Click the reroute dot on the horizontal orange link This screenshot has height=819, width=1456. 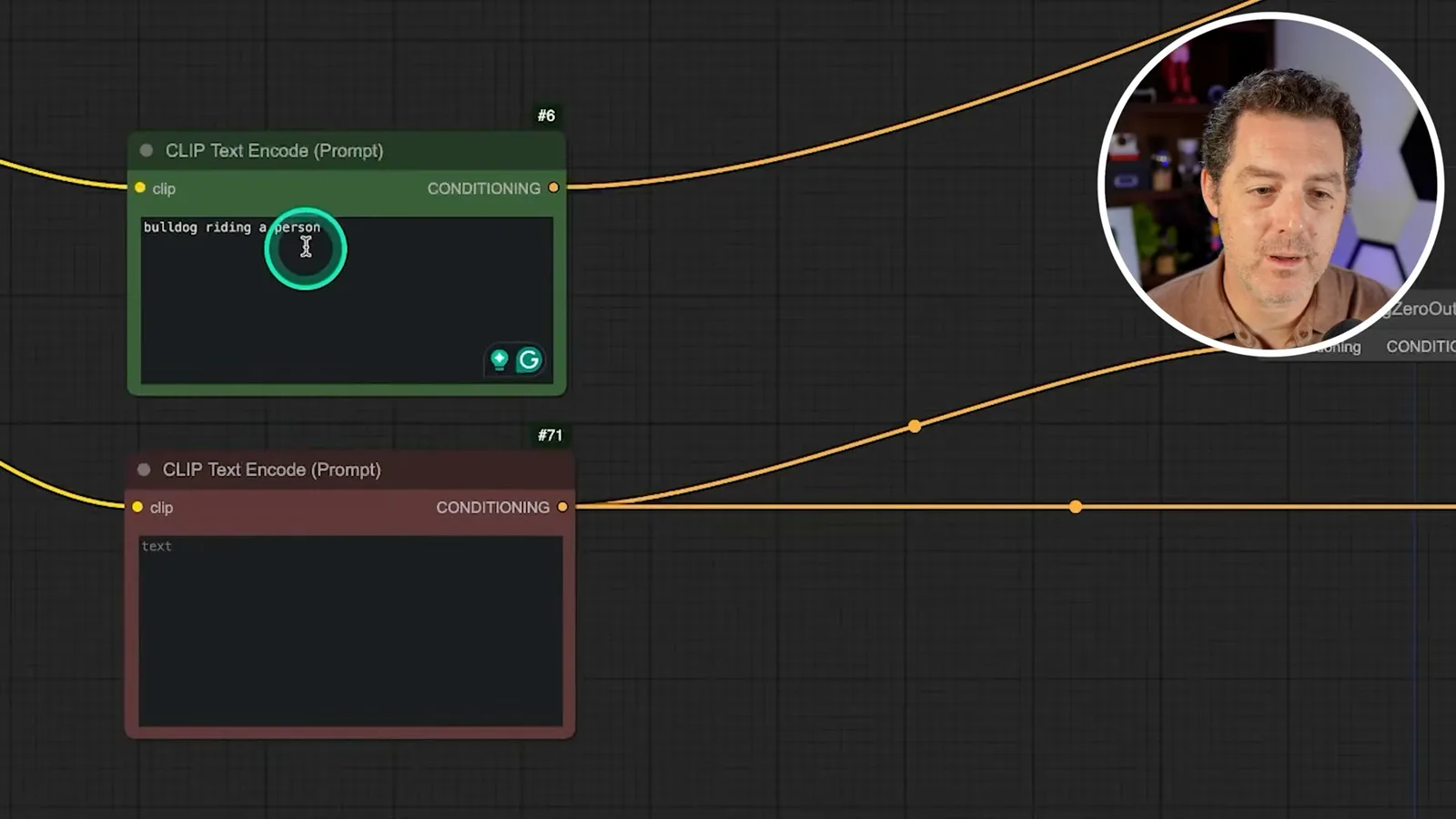point(1076,506)
